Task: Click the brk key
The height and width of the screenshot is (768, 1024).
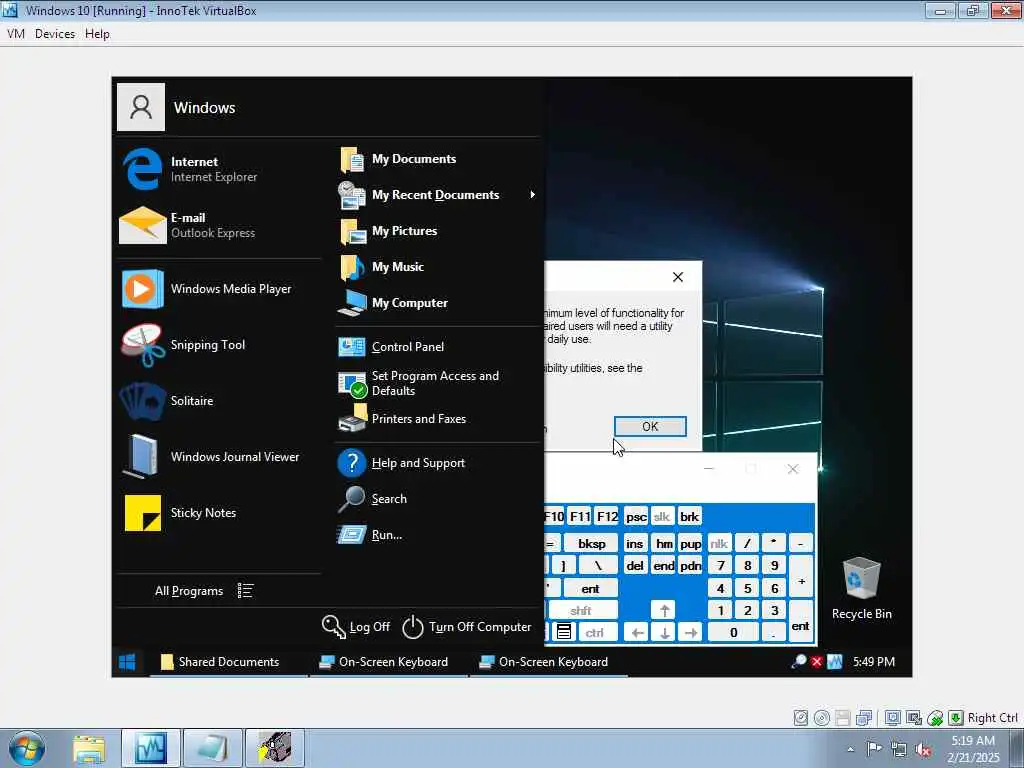Action: pyautogui.click(x=689, y=517)
